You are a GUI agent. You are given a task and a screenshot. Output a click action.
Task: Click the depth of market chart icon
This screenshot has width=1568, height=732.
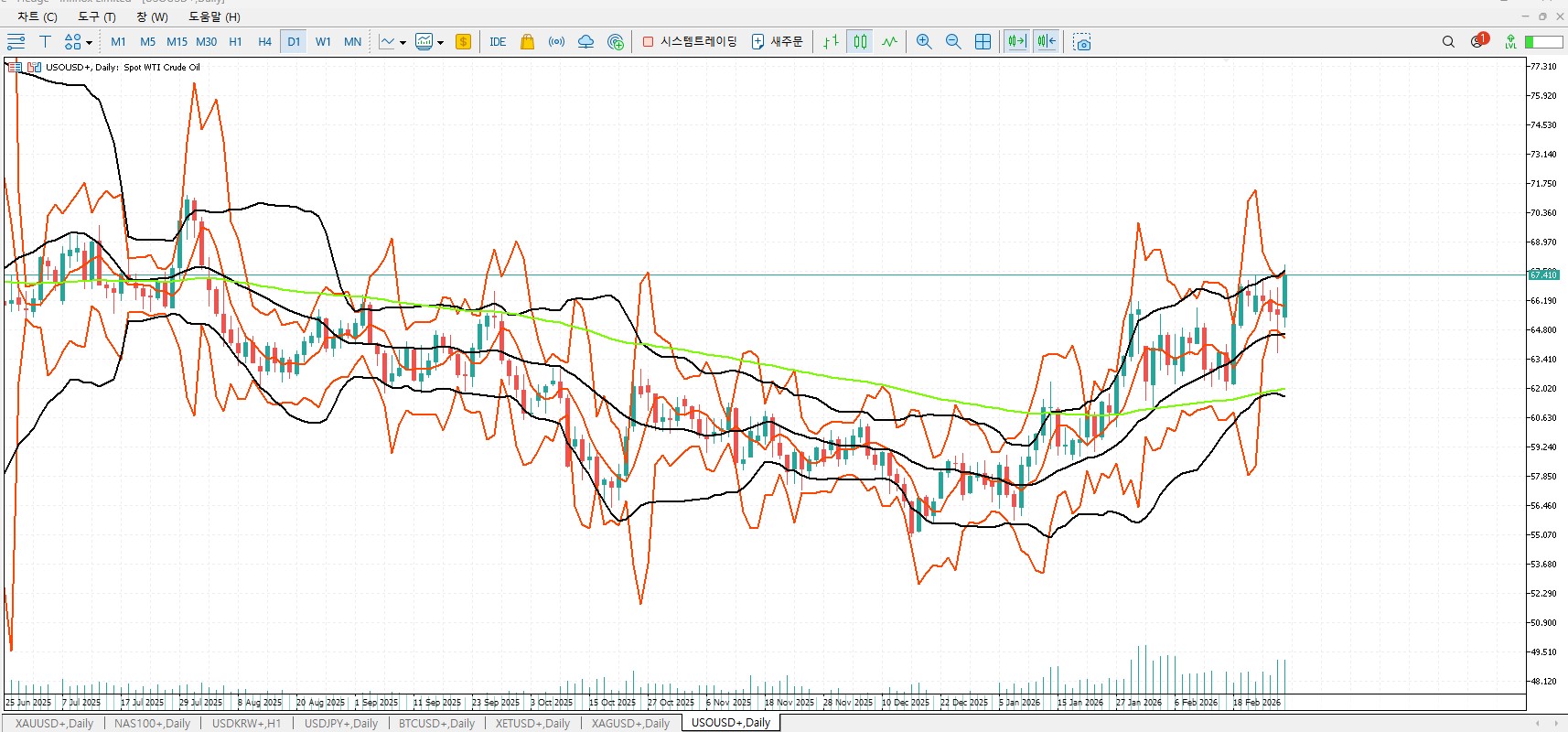click(34, 67)
